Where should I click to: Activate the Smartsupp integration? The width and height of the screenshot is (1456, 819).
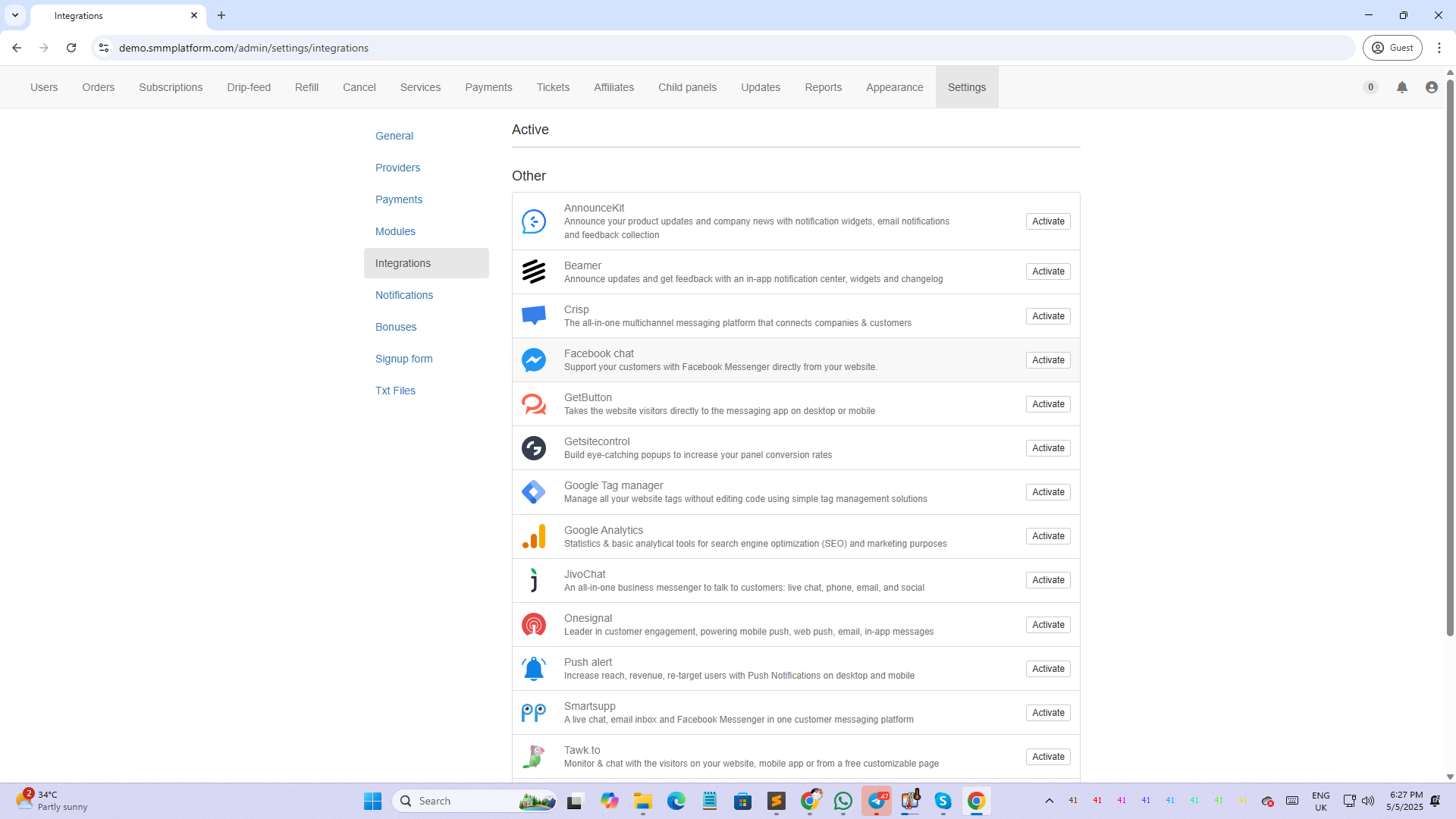click(1047, 713)
